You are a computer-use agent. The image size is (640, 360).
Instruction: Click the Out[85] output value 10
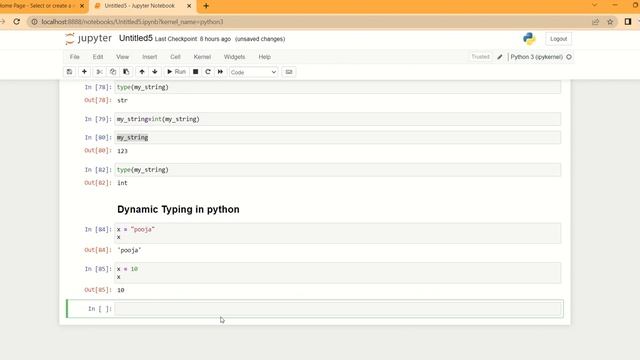(121, 290)
